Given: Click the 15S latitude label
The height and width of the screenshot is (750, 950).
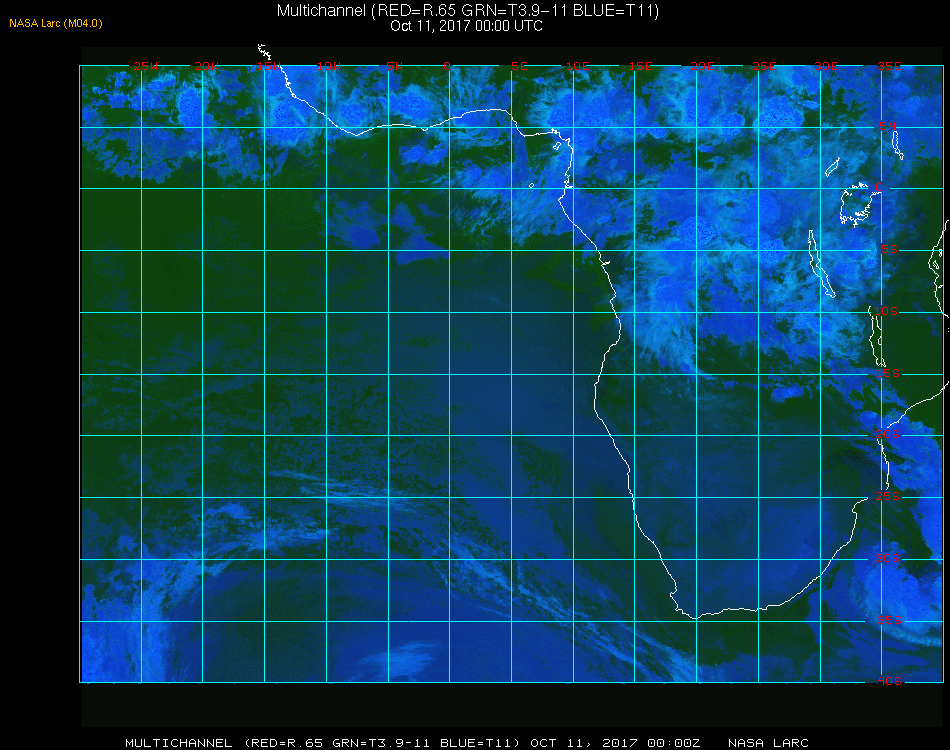Looking at the screenshot, I should (888, 373).
